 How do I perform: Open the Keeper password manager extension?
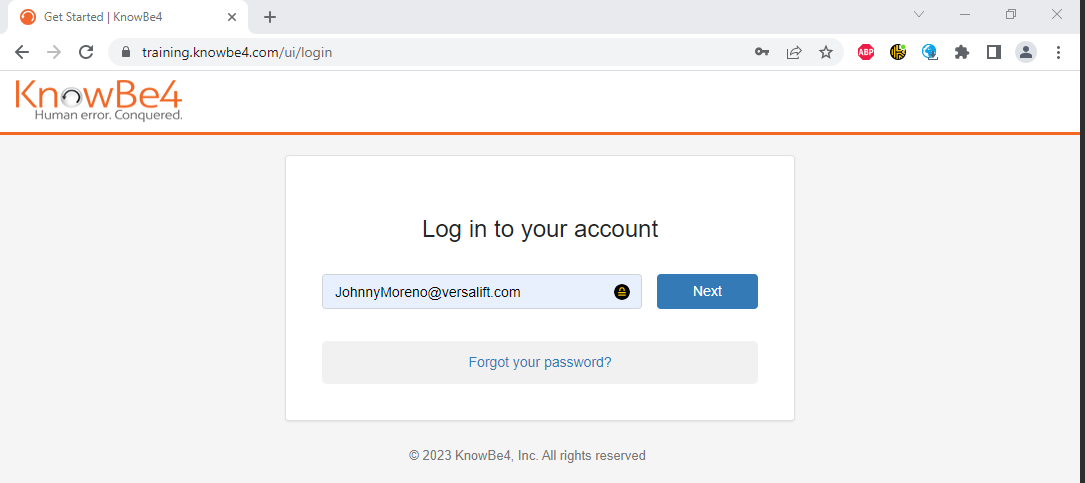(897, 52)
